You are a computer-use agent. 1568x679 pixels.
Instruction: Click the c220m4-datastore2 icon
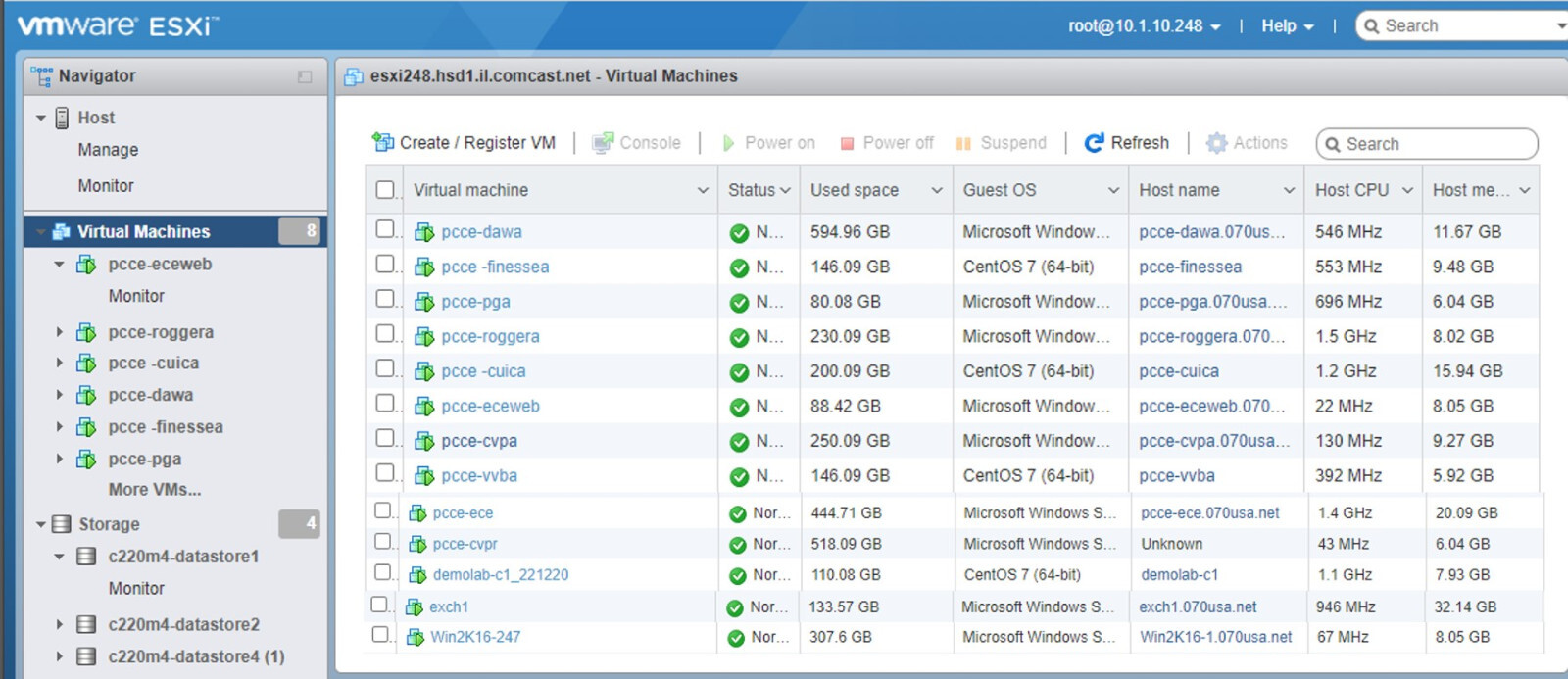[86, 624]
